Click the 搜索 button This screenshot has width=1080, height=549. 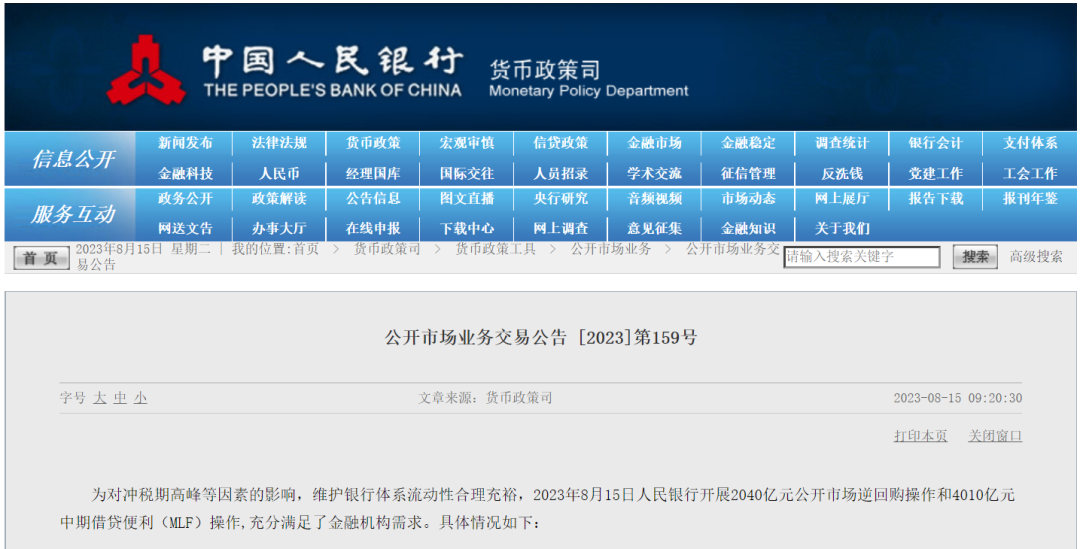tap(974, 257)
